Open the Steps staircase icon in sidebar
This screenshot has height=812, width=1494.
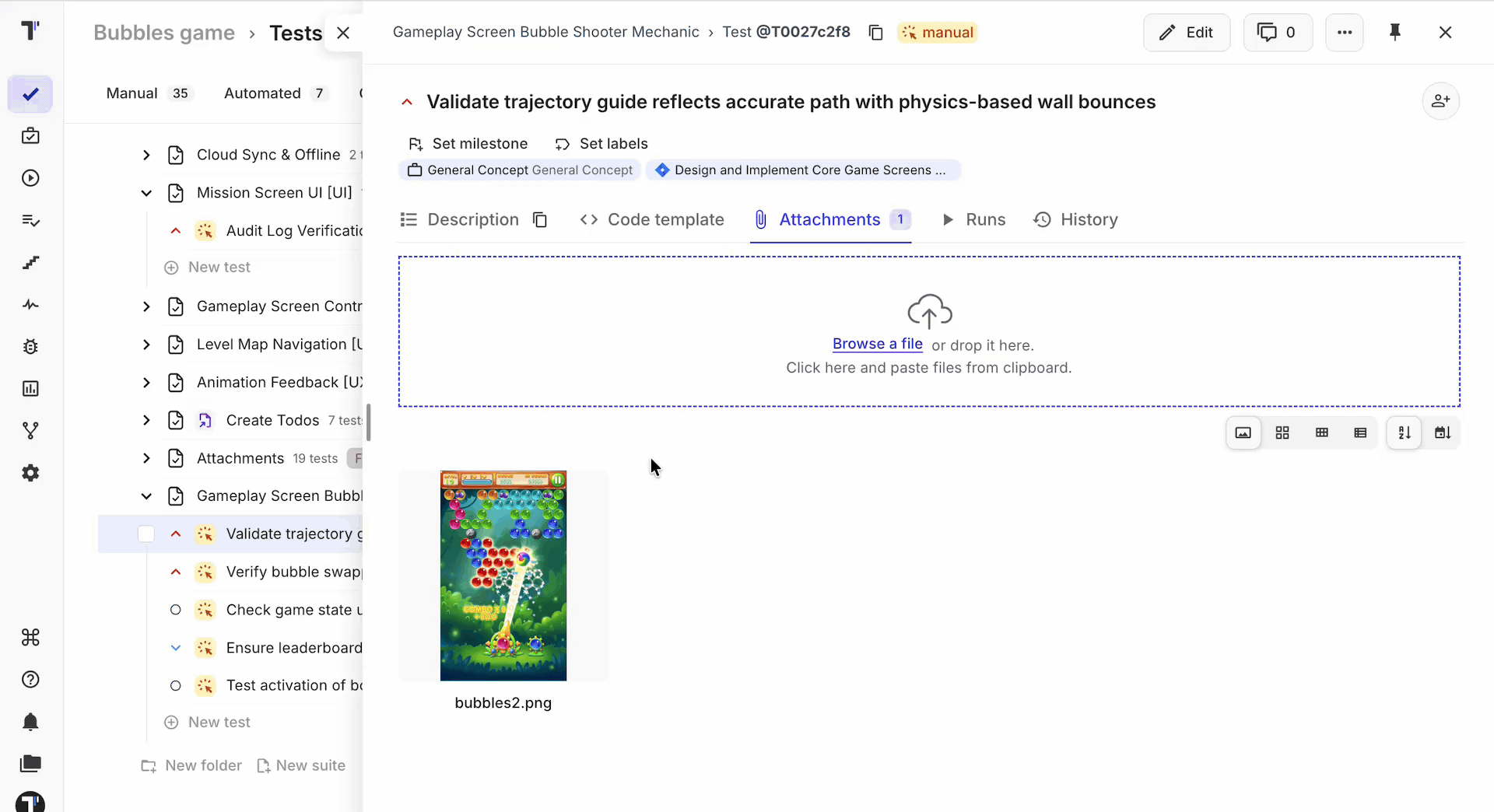(30, 263)
